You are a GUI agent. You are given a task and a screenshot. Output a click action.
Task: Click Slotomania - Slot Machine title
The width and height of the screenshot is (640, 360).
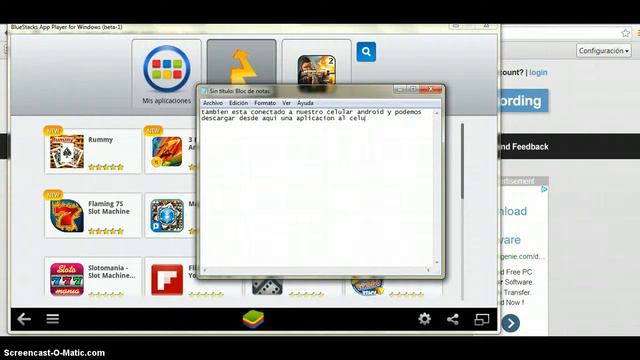(x=111, y=271)
